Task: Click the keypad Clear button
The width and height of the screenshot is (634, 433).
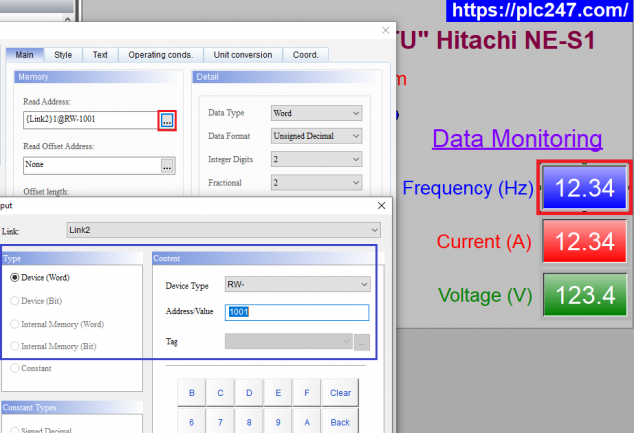Action: (x=340, y=393)
